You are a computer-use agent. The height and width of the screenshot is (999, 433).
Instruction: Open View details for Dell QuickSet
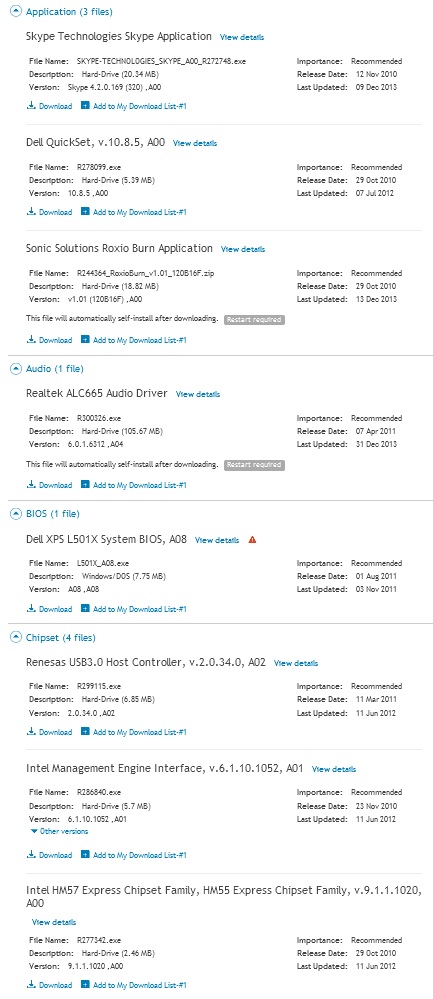(x=195, y=144)
